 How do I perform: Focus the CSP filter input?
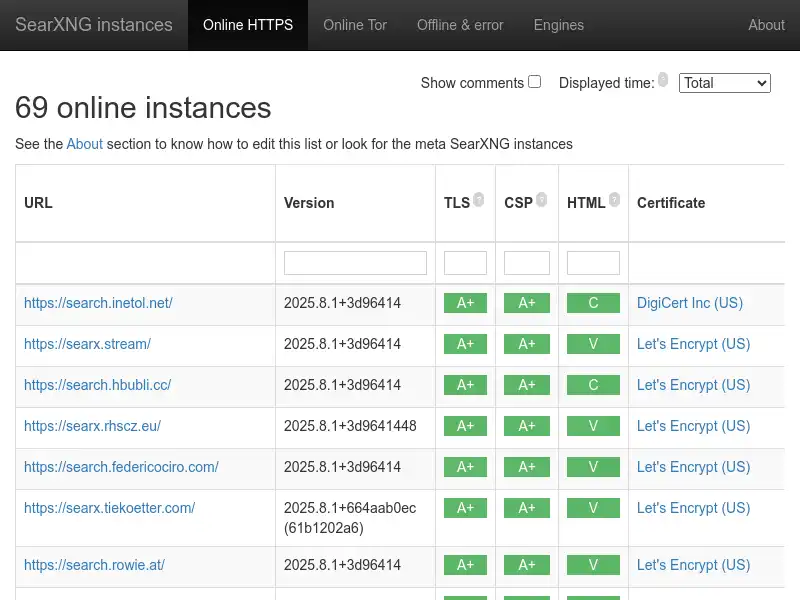(527, 263)
